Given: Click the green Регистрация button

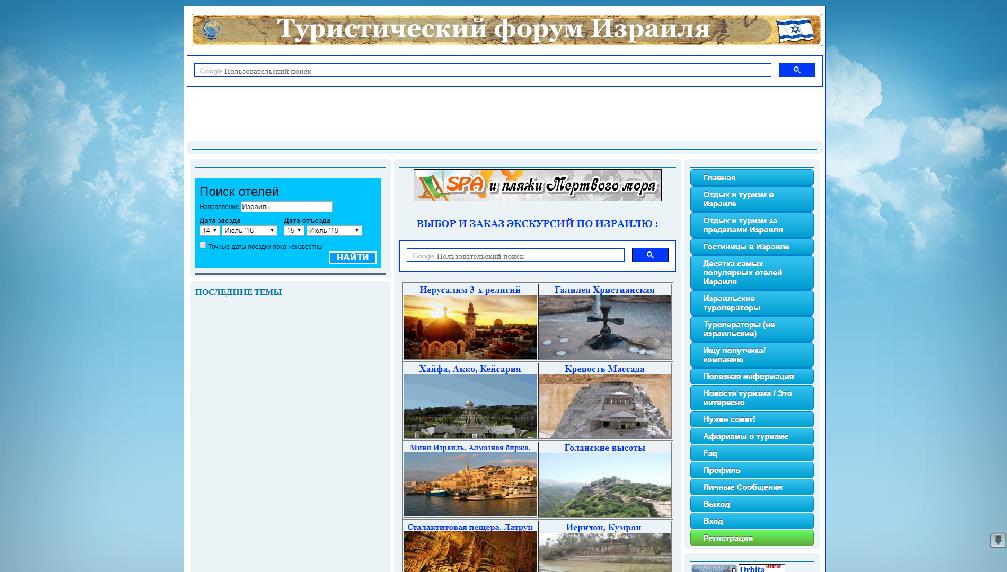Looking at the screenshot, I should 751,538.
